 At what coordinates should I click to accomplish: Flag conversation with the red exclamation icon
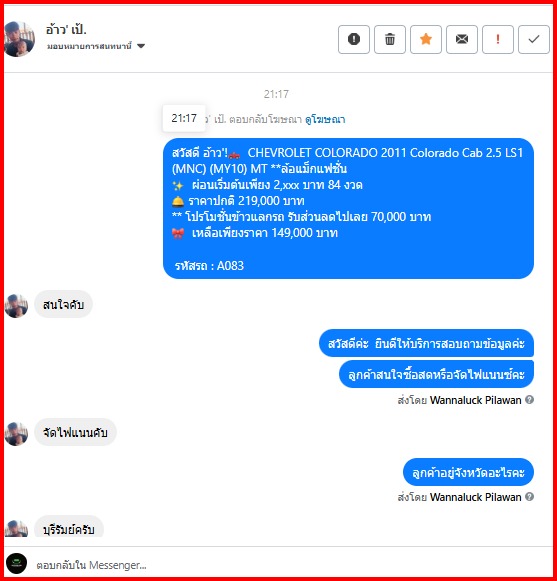498,39
